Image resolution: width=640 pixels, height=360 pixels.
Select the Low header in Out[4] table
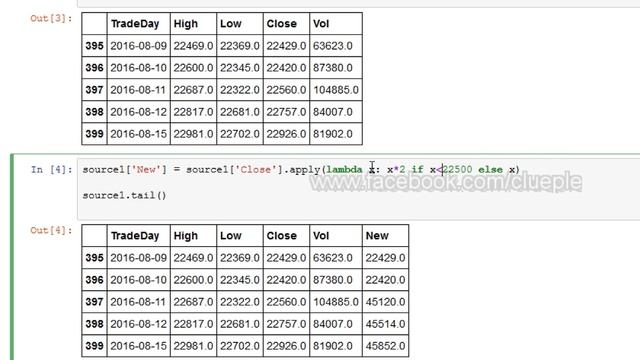231,236
